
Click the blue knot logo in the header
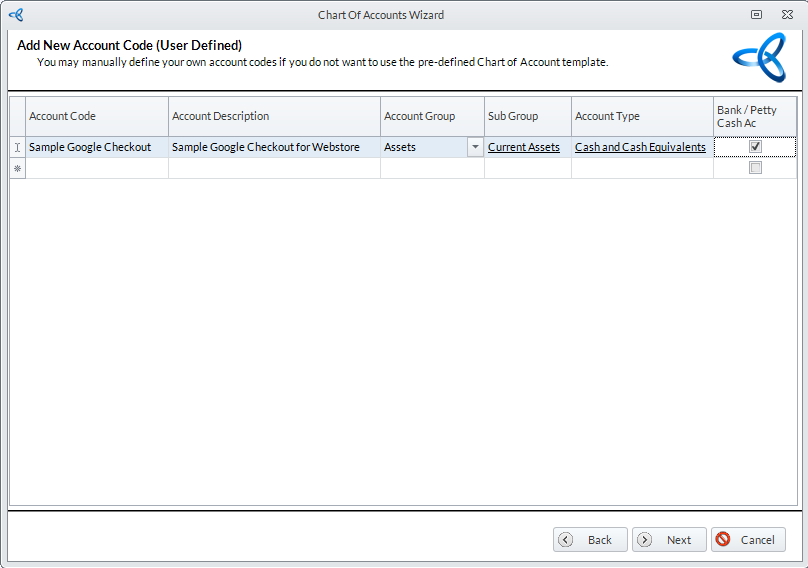[x=760, y=57]
